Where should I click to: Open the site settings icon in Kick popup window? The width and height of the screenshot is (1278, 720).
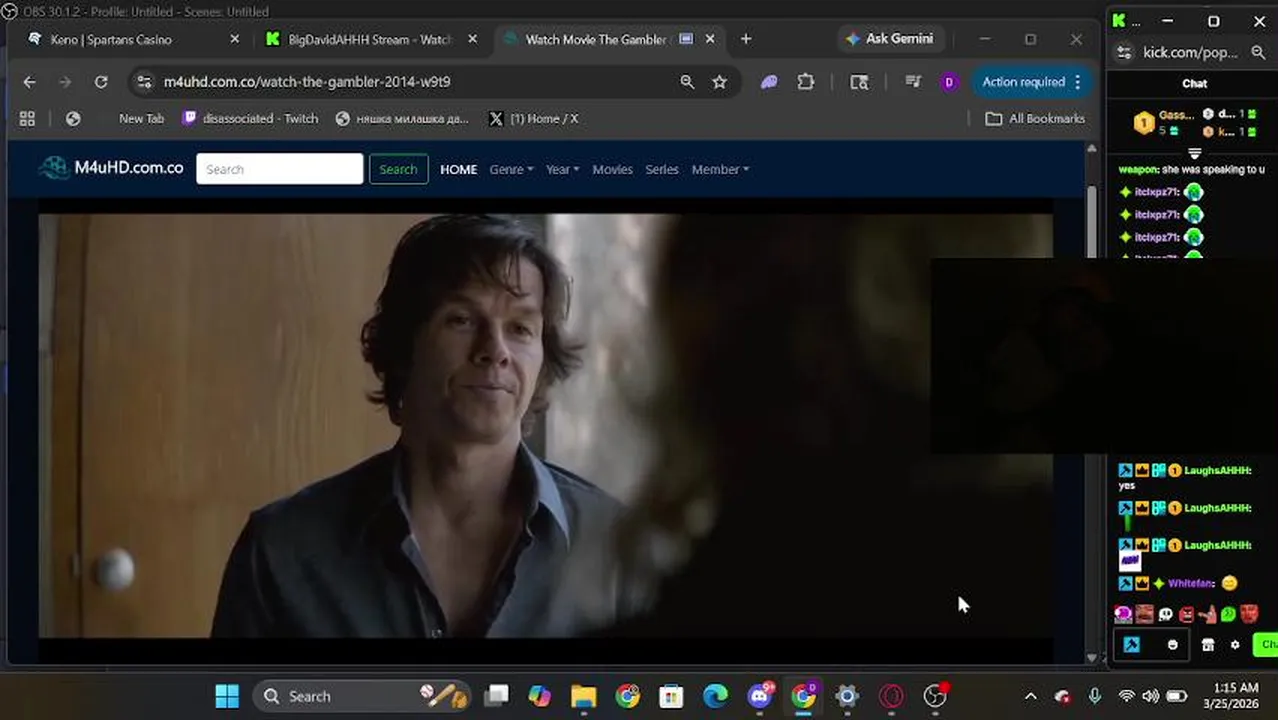(1124, 52)
